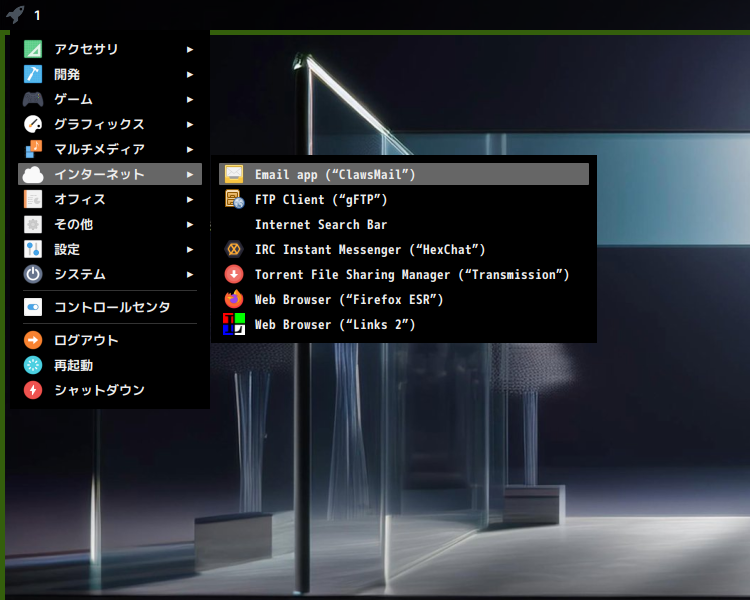Click the システム power icon
The height and width of the screenshot is (600, 750).
pyautogui.click(x=33, y=274)
